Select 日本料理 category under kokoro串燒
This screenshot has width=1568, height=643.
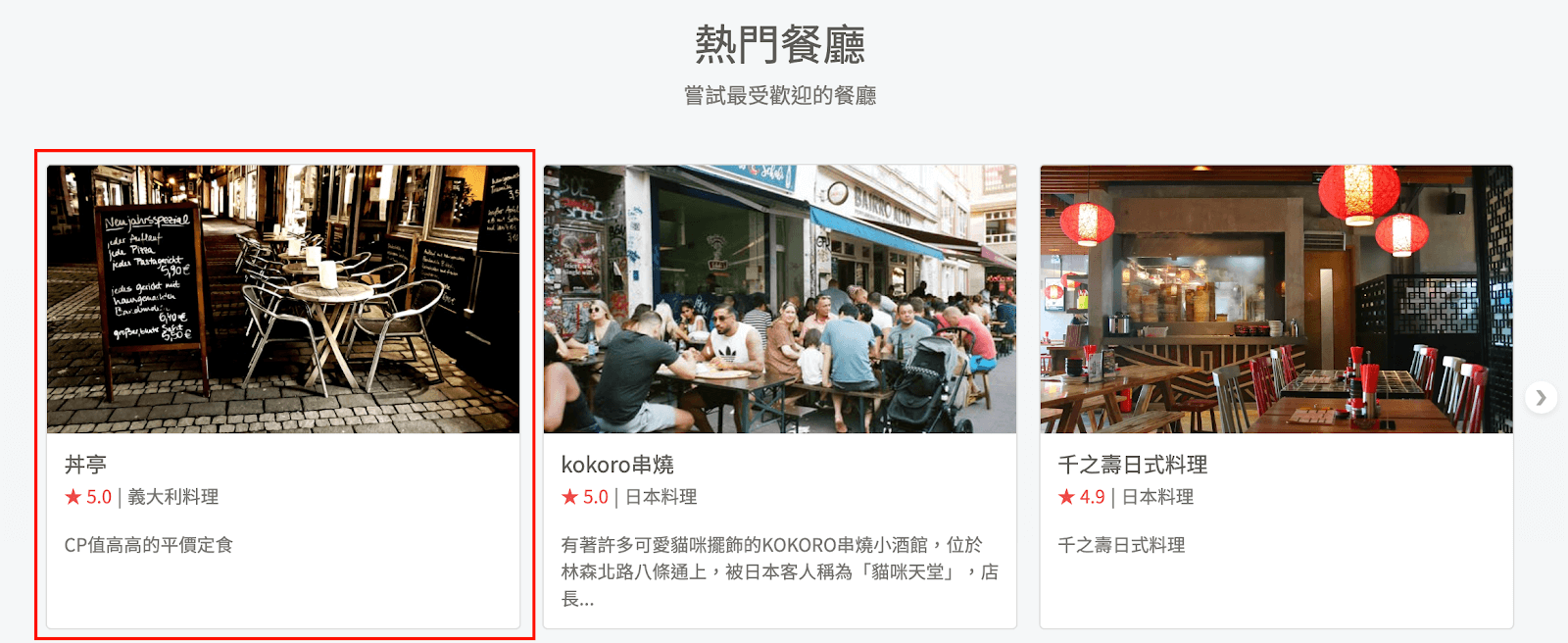tap(661, 497)
